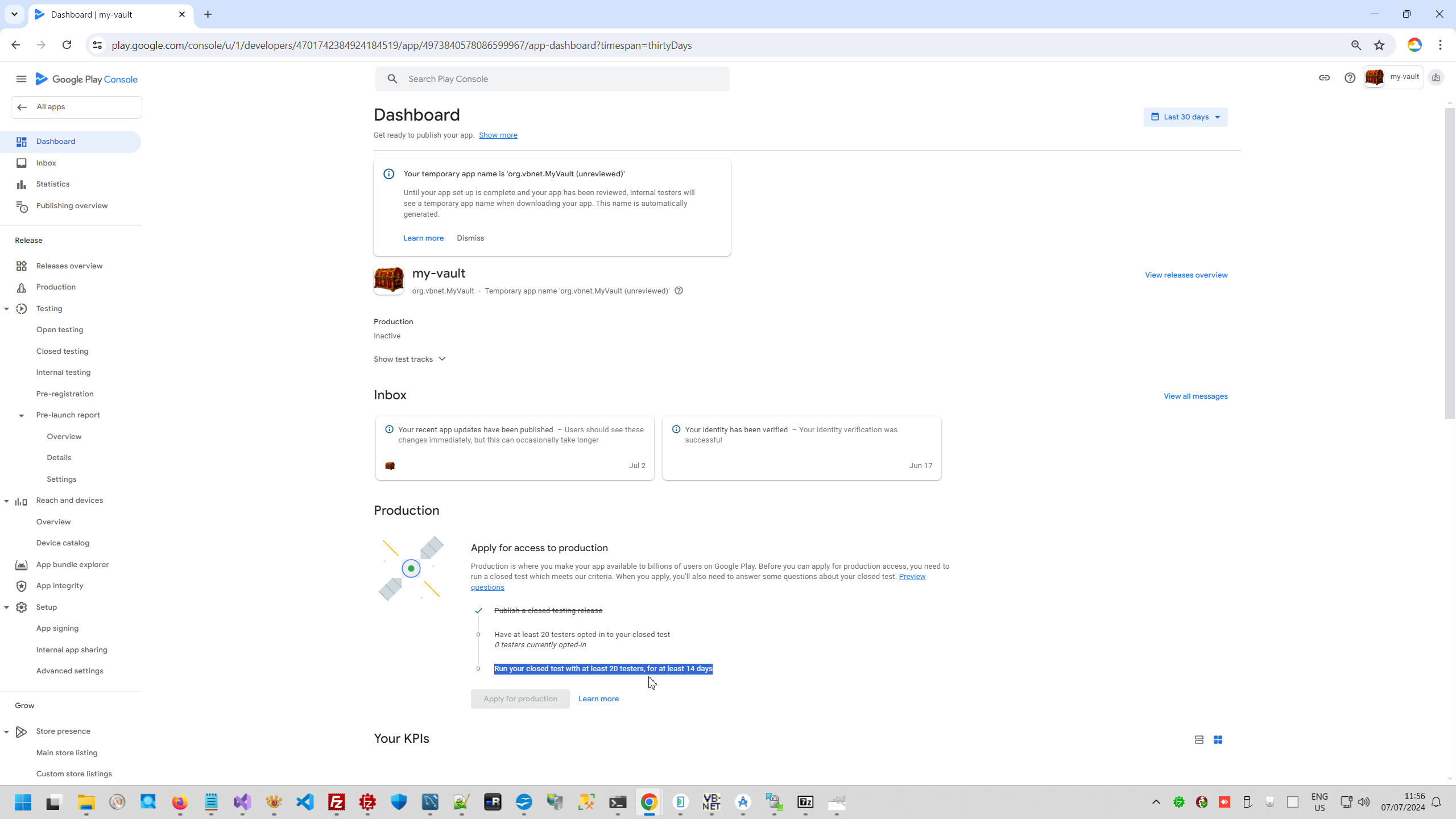The image size is (1456, 819).
Task: Click Statistics bar chart icon
Action: [22, 184]
